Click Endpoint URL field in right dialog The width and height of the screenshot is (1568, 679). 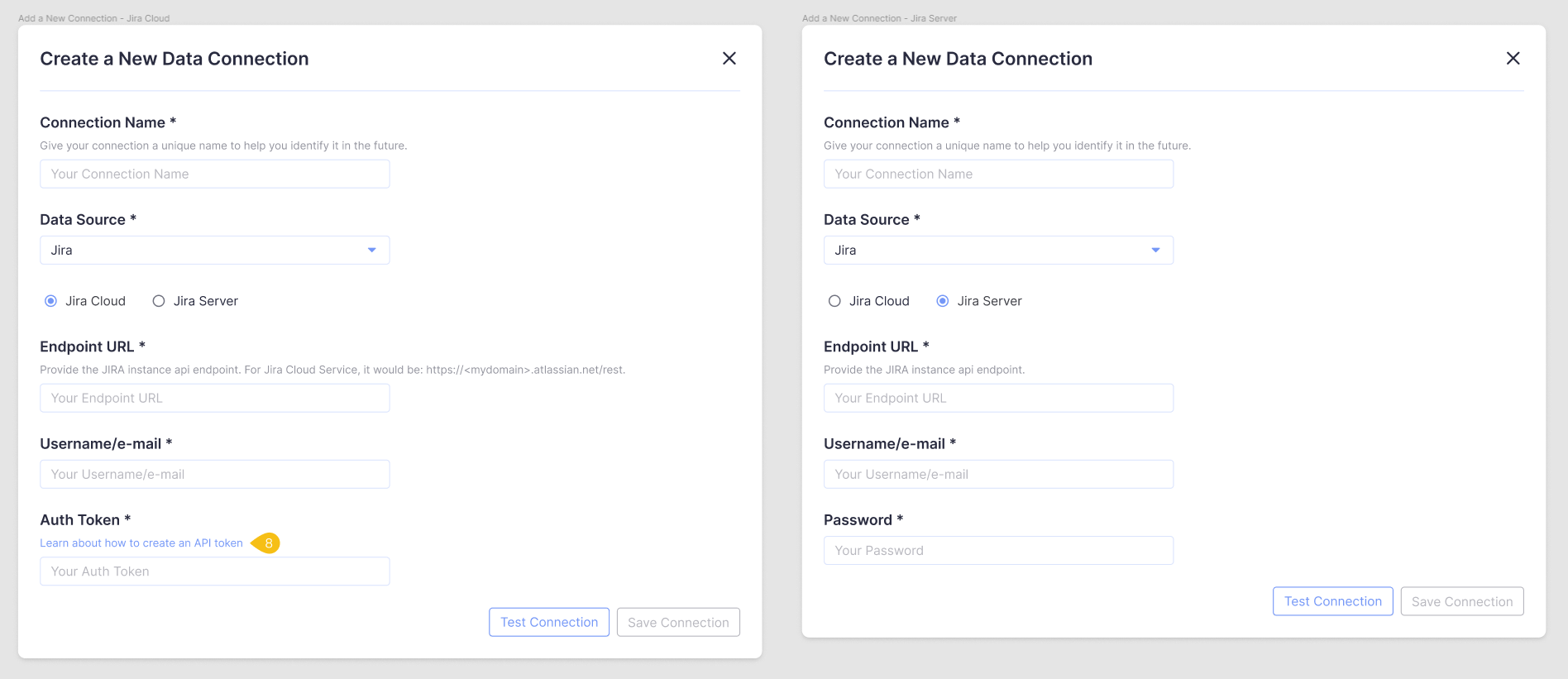998,398
